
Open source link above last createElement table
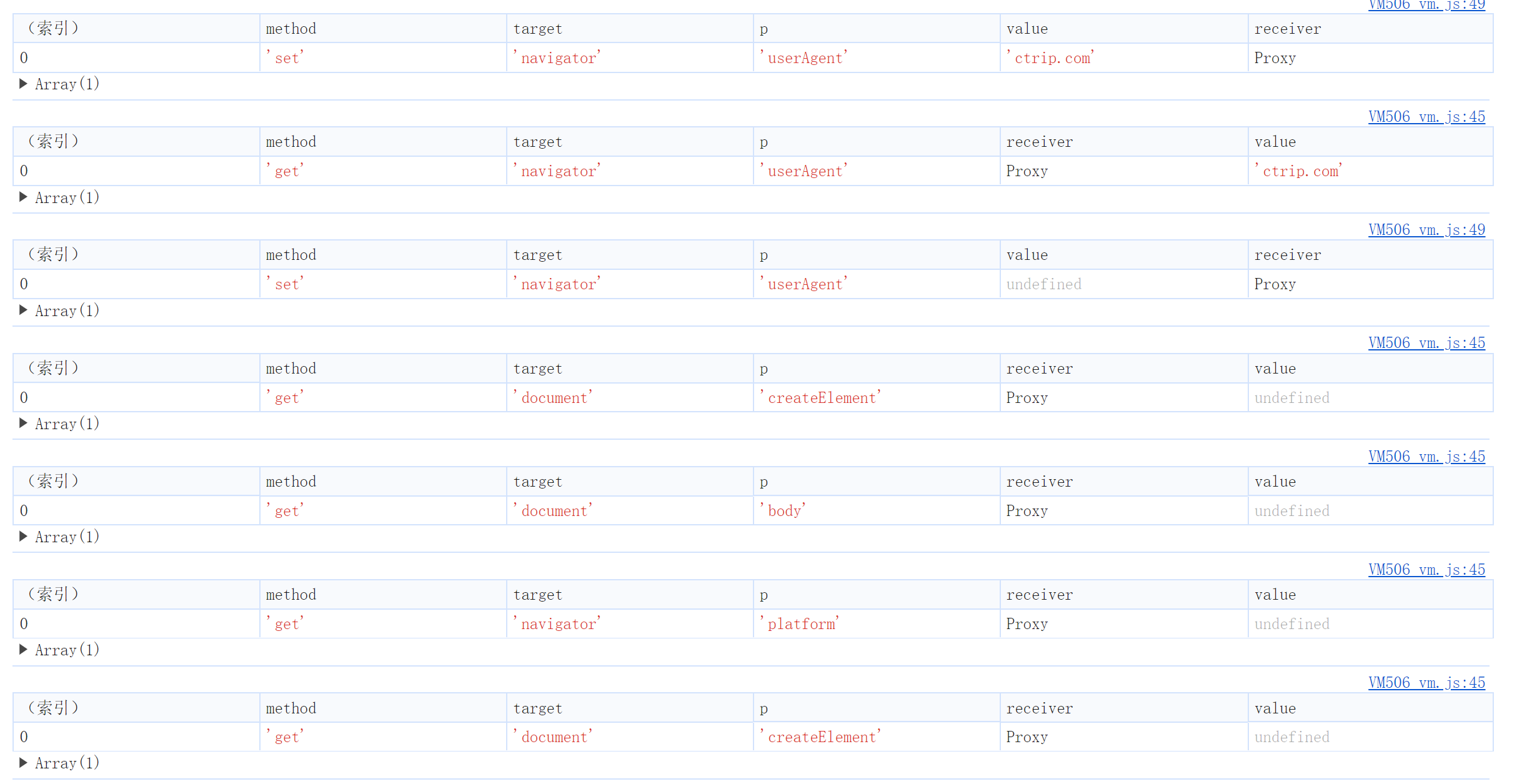(1426, 683)
